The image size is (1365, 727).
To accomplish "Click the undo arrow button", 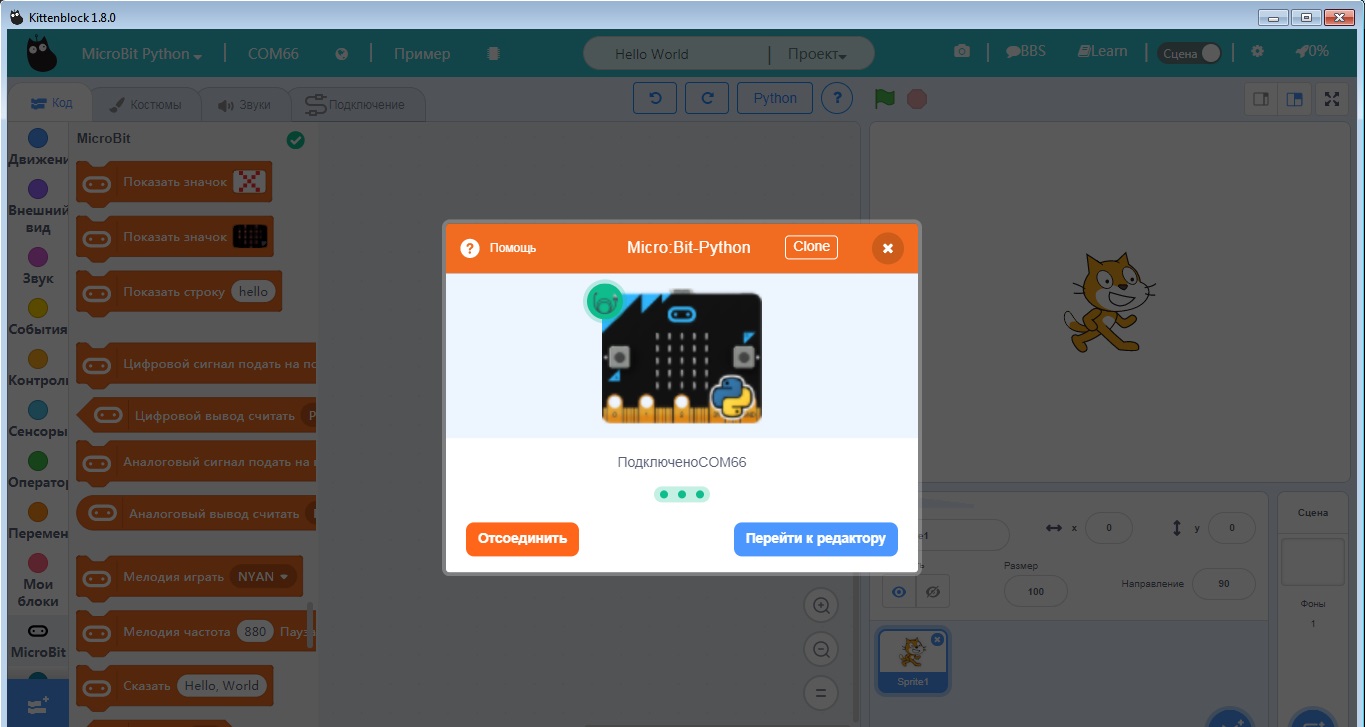I will (x=655, y=98).
